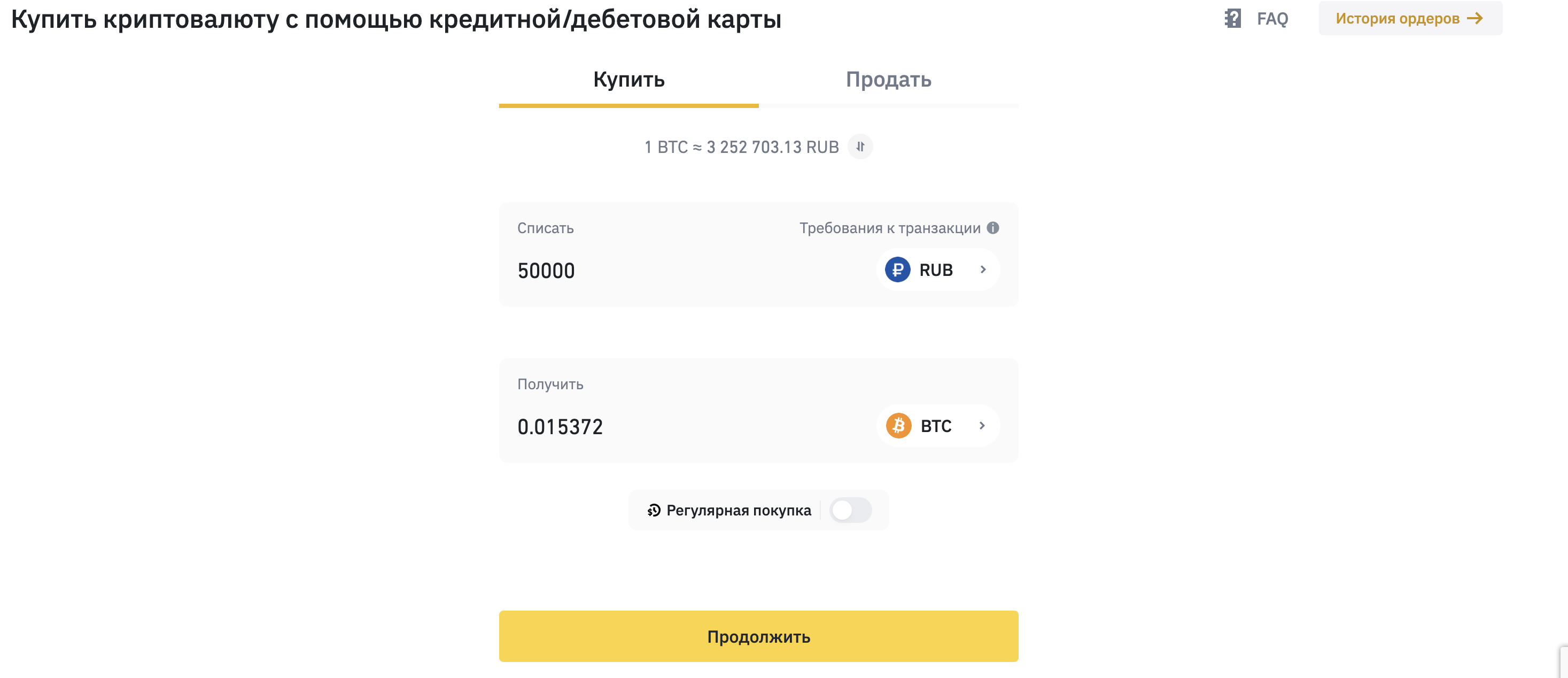The width and height of the screenshot is (1568, 678).
Task: Click the recurring purchase clock icon
Action: [654, 511]
